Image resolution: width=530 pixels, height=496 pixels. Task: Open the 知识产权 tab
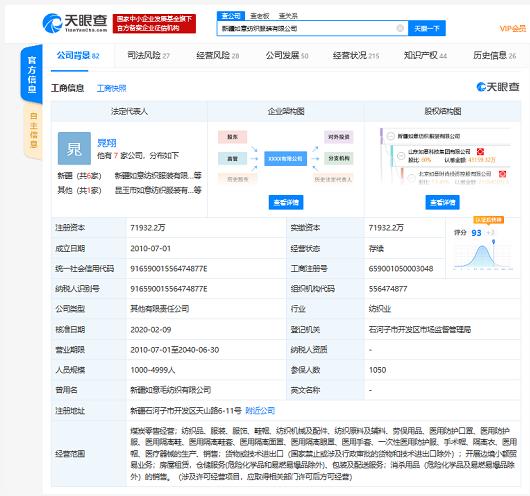425,55
